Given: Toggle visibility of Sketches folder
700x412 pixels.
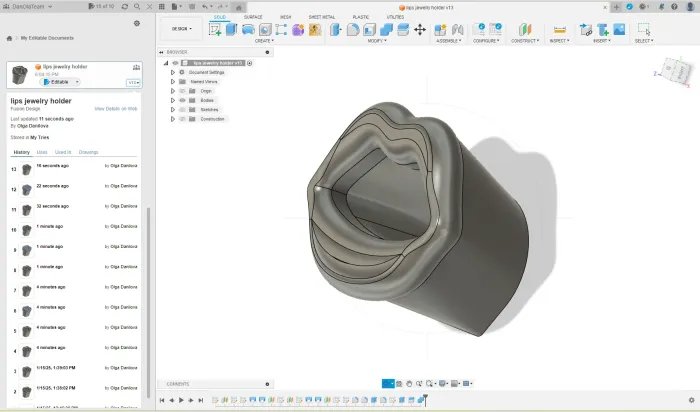Looking at the screenshot, I should pos(182,110).
